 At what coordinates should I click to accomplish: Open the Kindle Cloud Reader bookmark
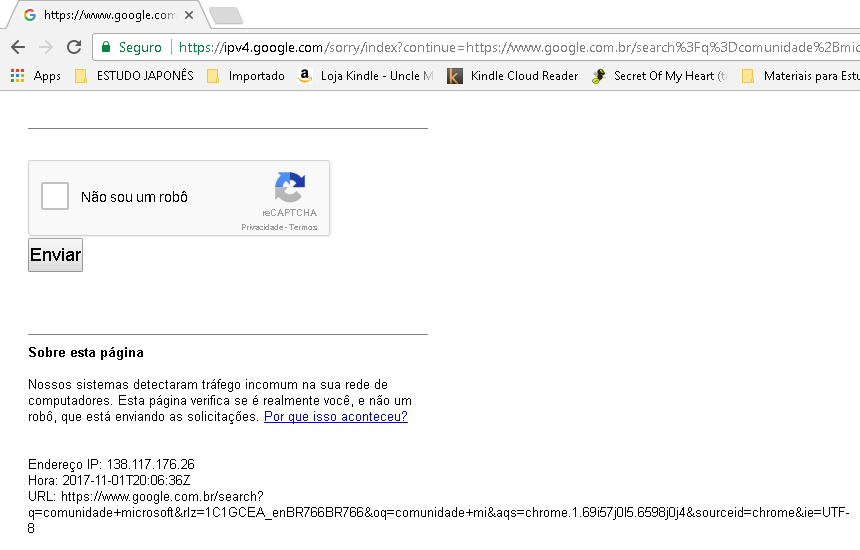513,76
